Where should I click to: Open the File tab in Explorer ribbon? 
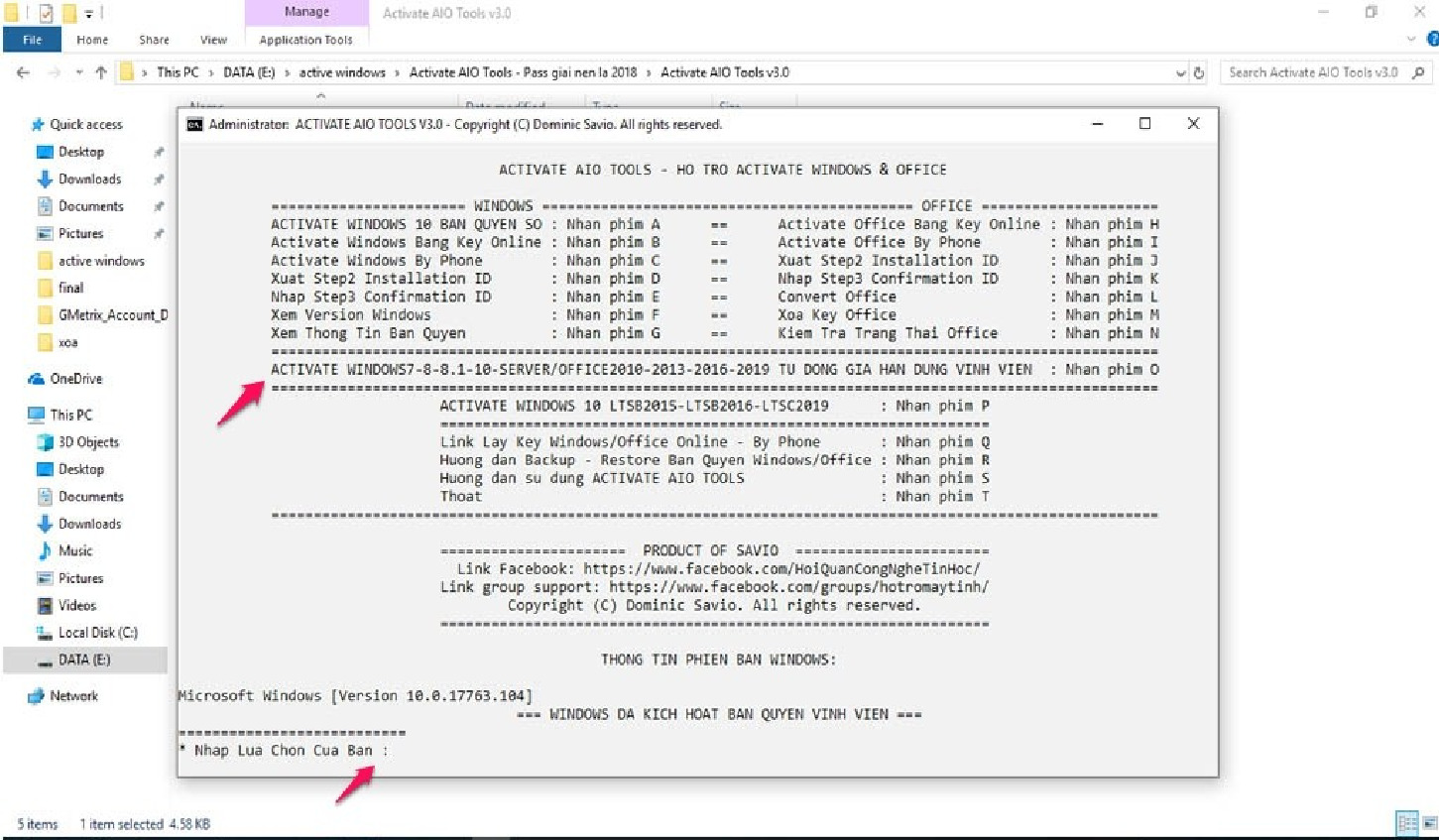tap(32, 40)
